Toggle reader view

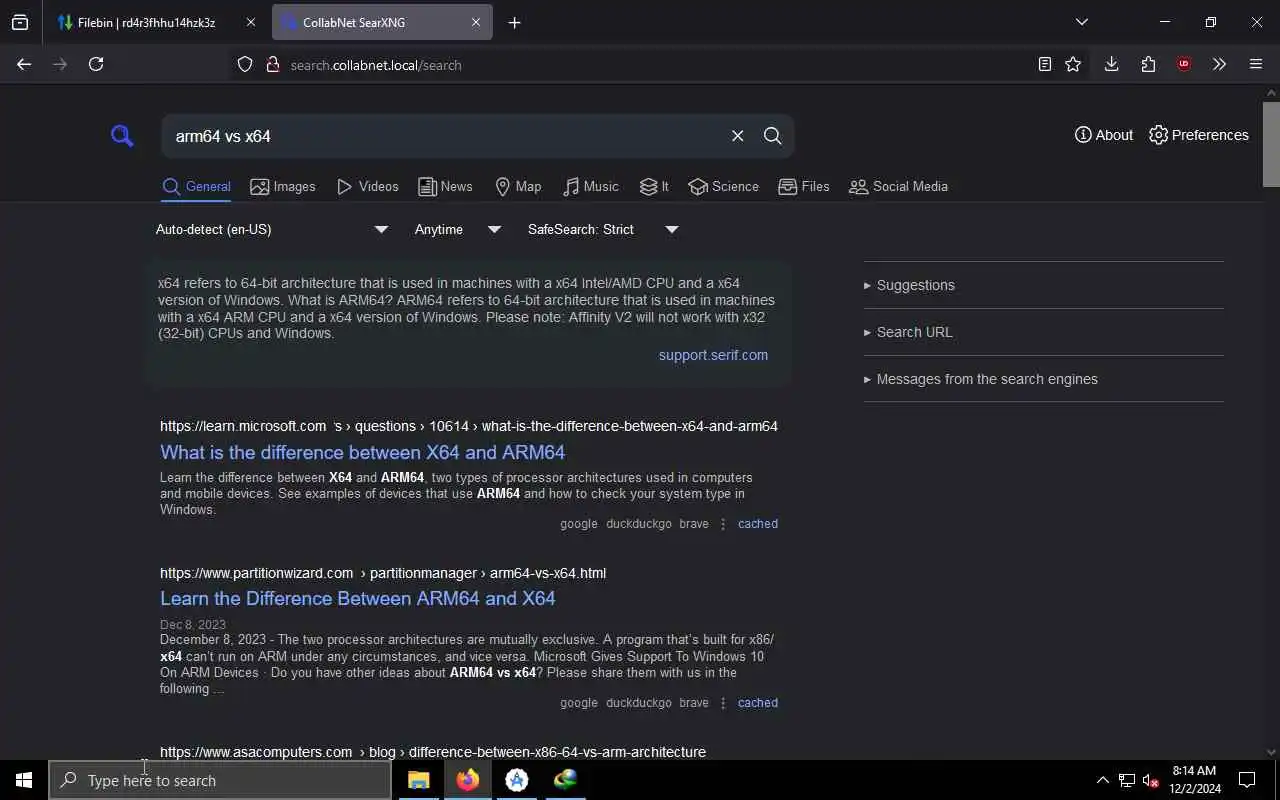click(x=1044, y=64)
